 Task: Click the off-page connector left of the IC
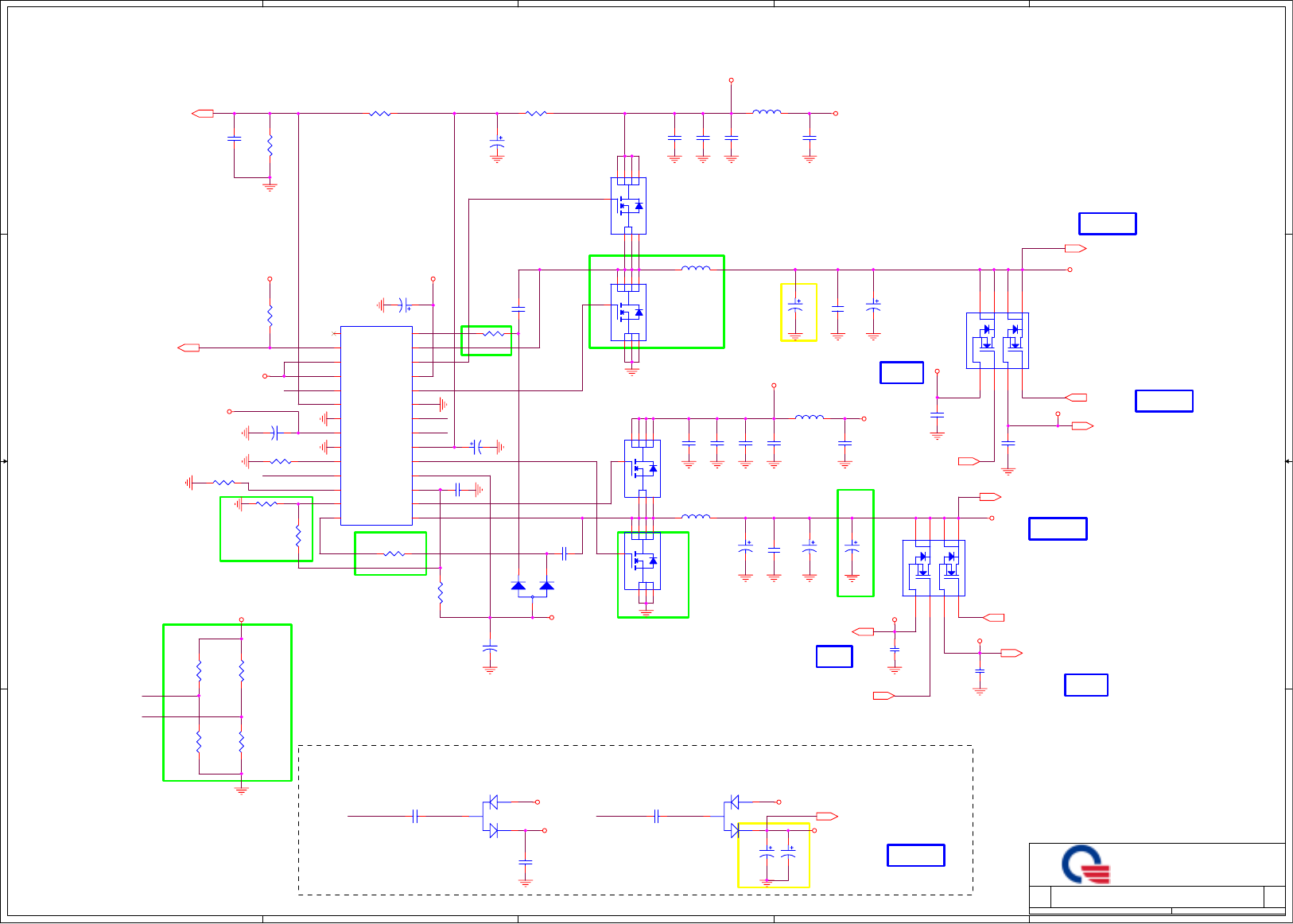[x=188, y=347]
